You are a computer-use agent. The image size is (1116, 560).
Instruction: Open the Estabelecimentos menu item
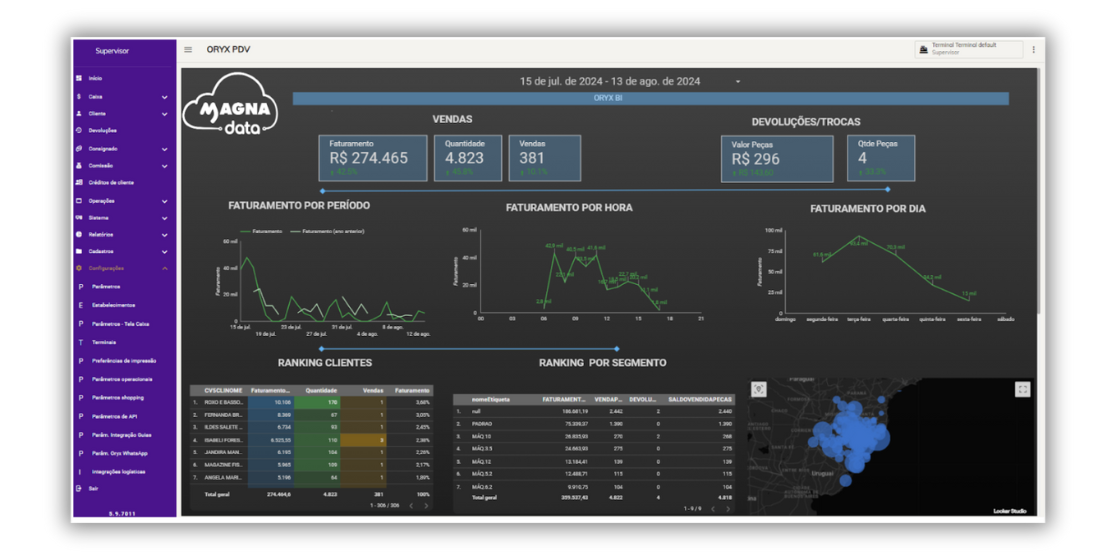113,305
